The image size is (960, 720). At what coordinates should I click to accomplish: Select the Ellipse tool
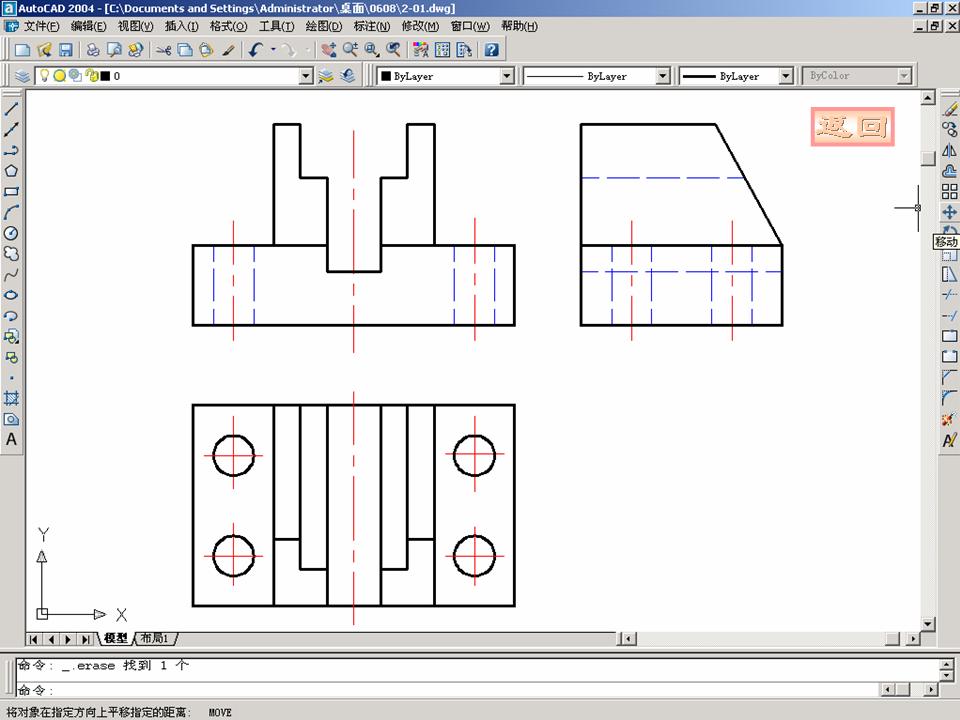pos(11,295)
